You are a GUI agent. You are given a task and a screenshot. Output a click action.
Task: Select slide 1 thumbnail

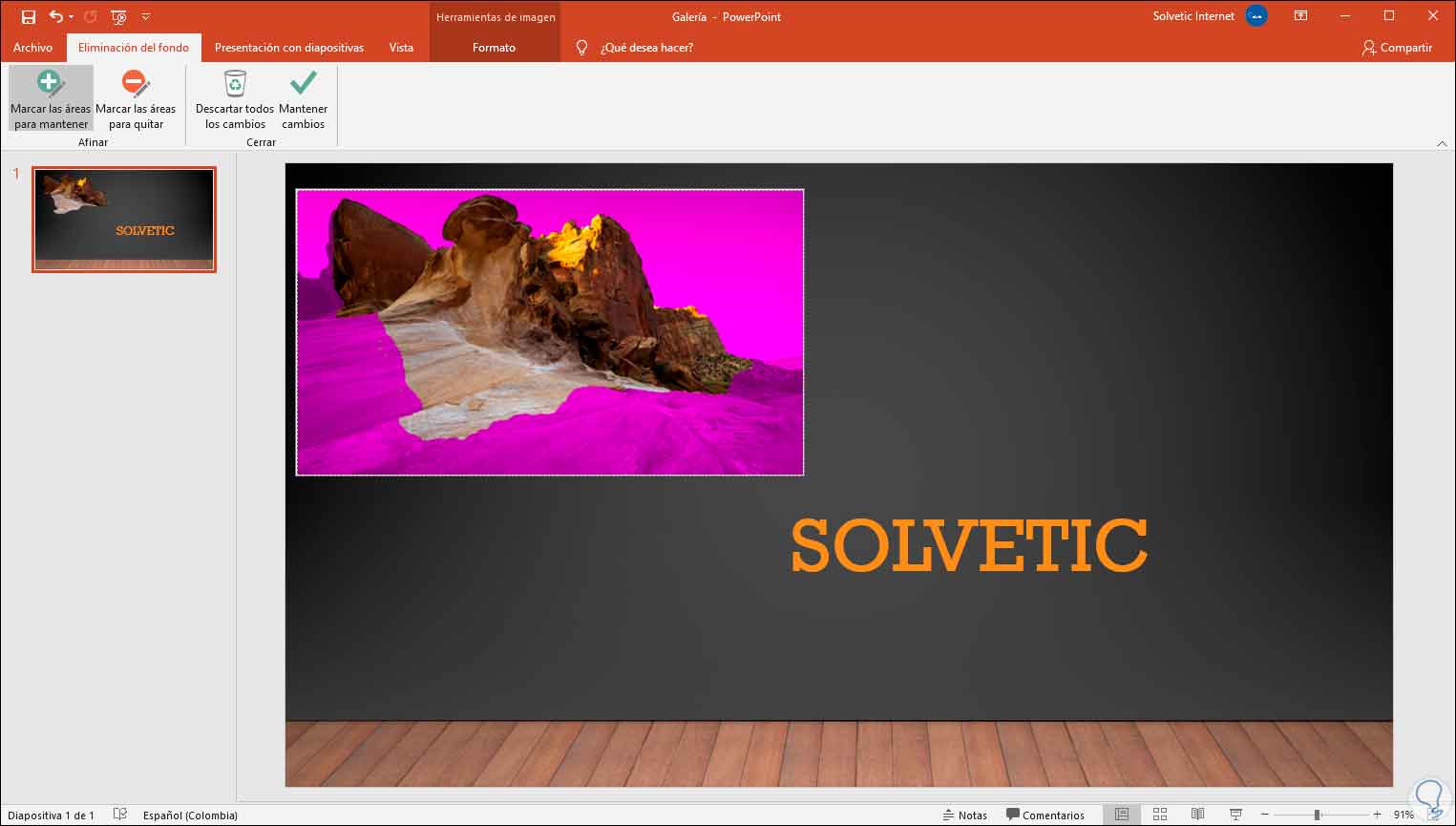[x=124, y=220]
